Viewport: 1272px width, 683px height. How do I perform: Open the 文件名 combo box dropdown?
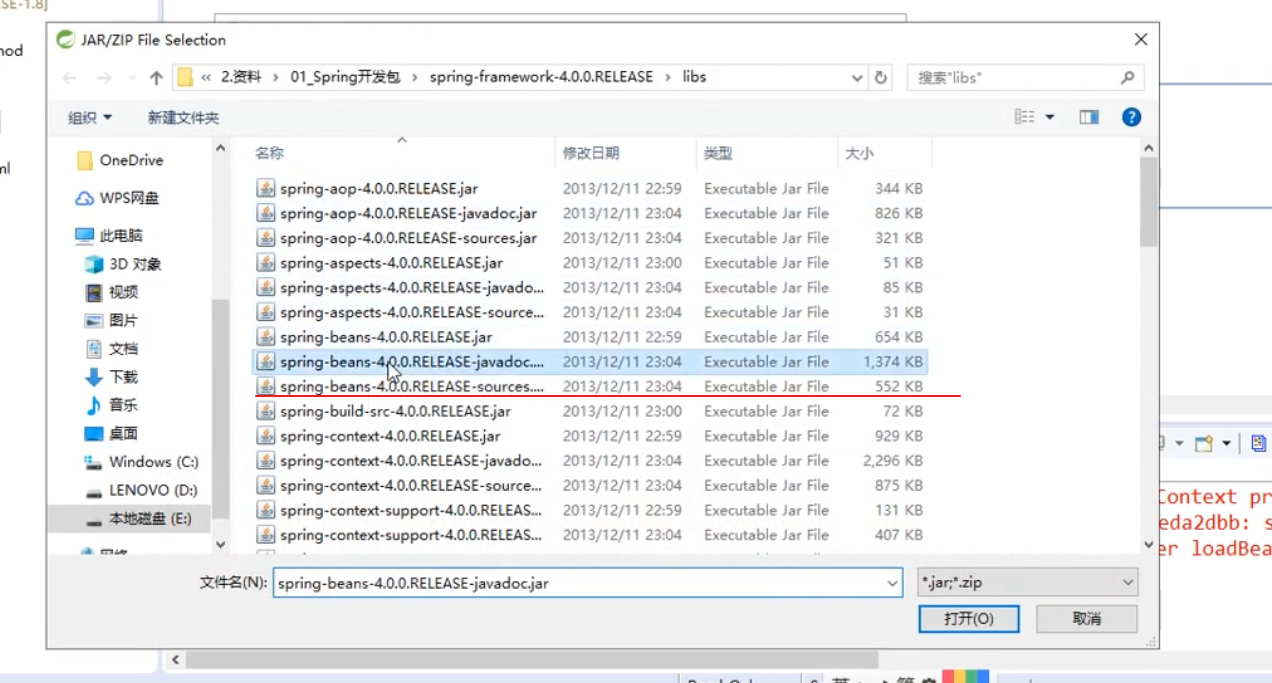click(892, 582)
